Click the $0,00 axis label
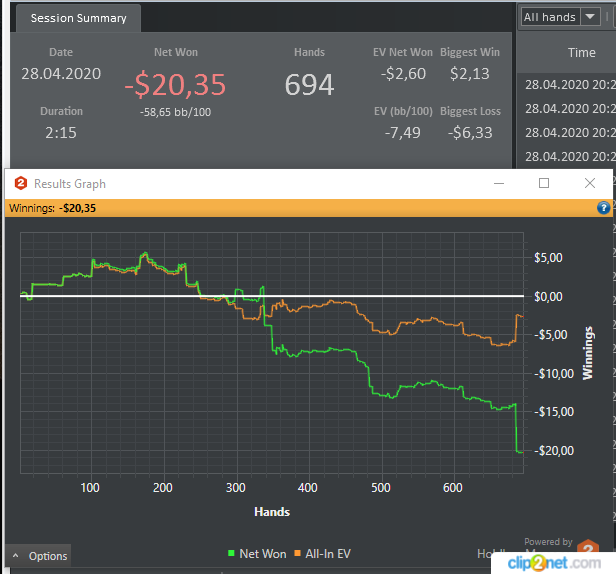Viewport: 616px width, 574px height. pos(548,297)
